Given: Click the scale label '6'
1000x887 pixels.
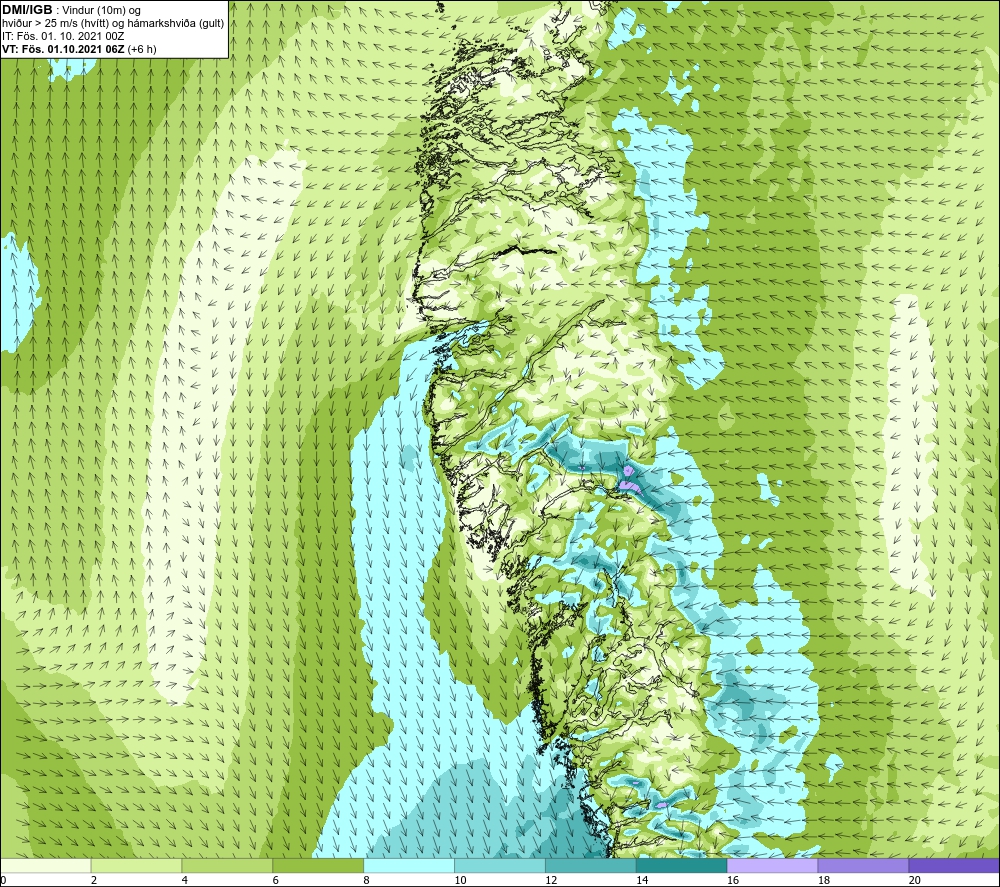Looking at the screenshot, I should coord(276,881).
